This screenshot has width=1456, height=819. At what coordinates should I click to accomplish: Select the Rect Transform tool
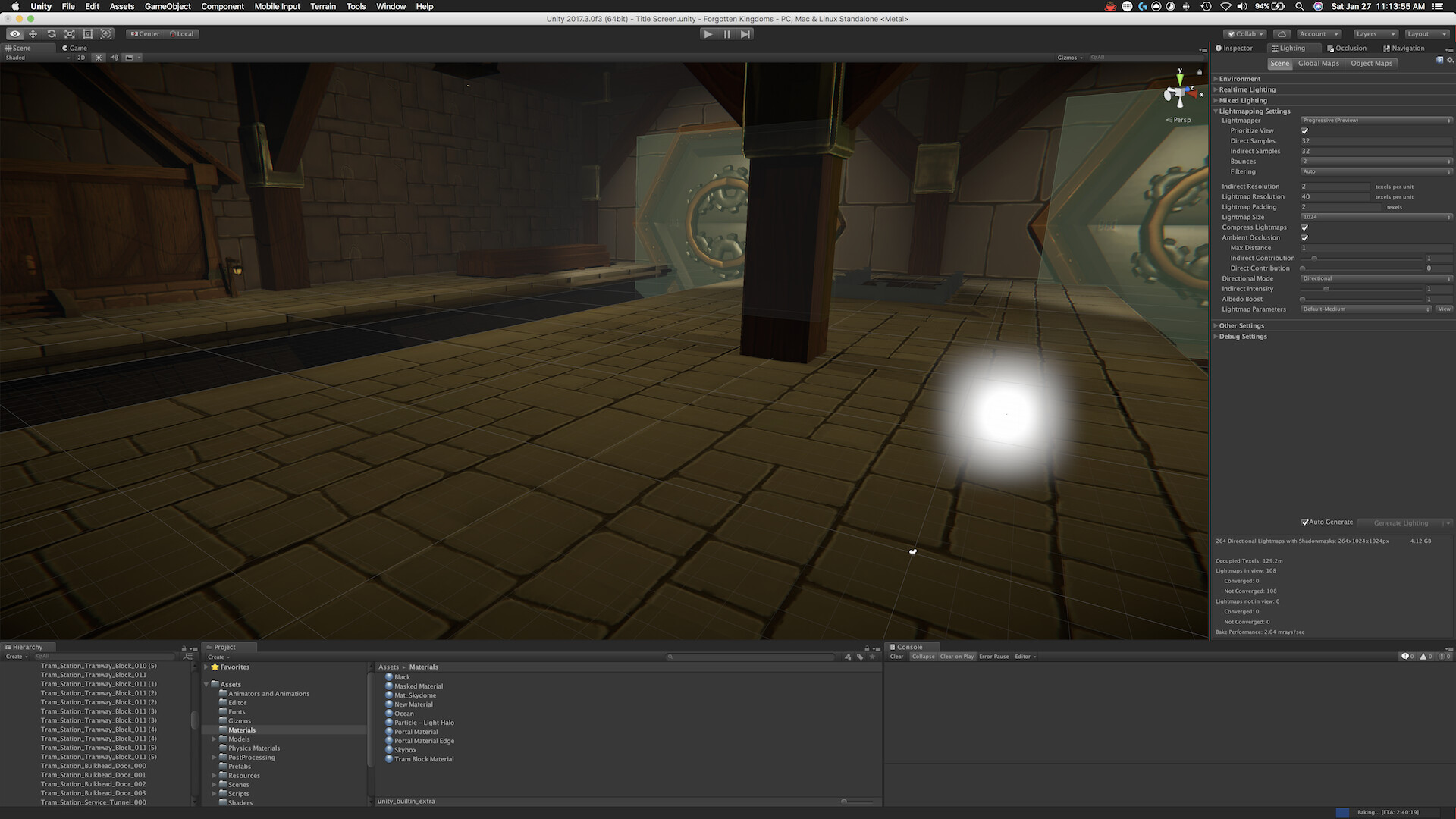tap(88, 33)
